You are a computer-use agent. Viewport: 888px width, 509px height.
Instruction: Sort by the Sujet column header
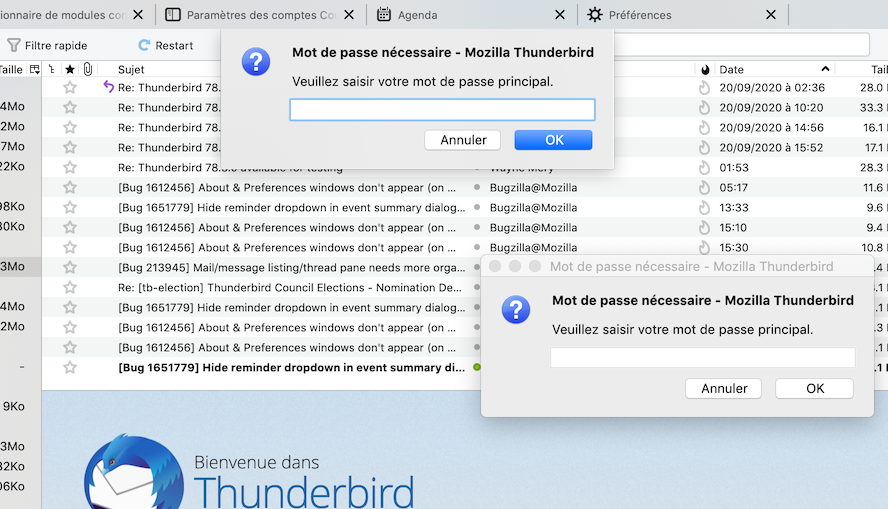[x=131, y=70]
